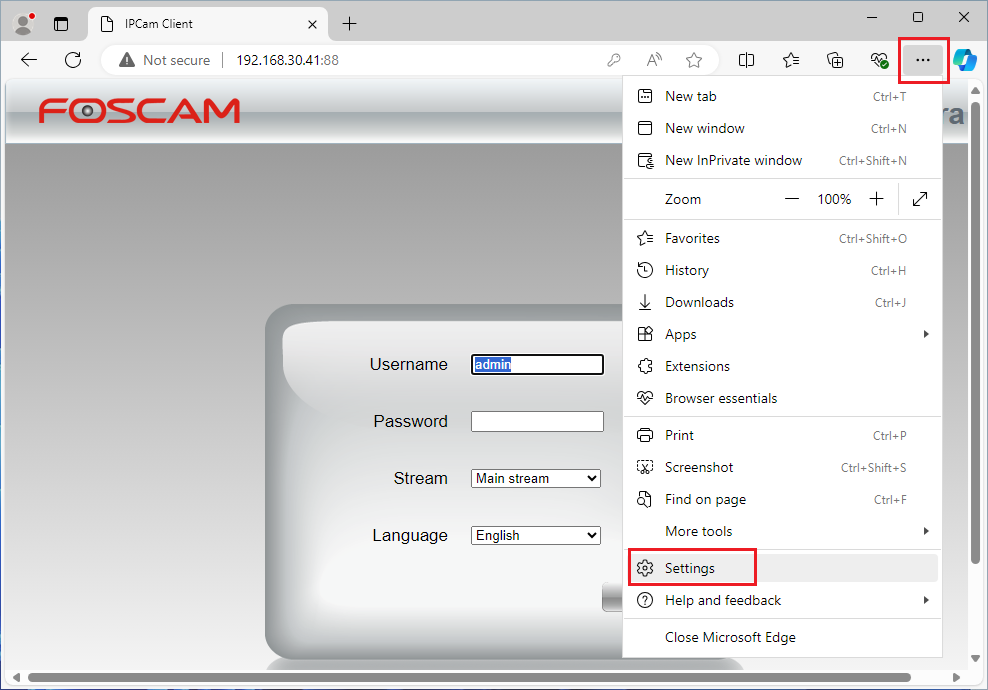Click the zoom out minus button

(792, 199)
